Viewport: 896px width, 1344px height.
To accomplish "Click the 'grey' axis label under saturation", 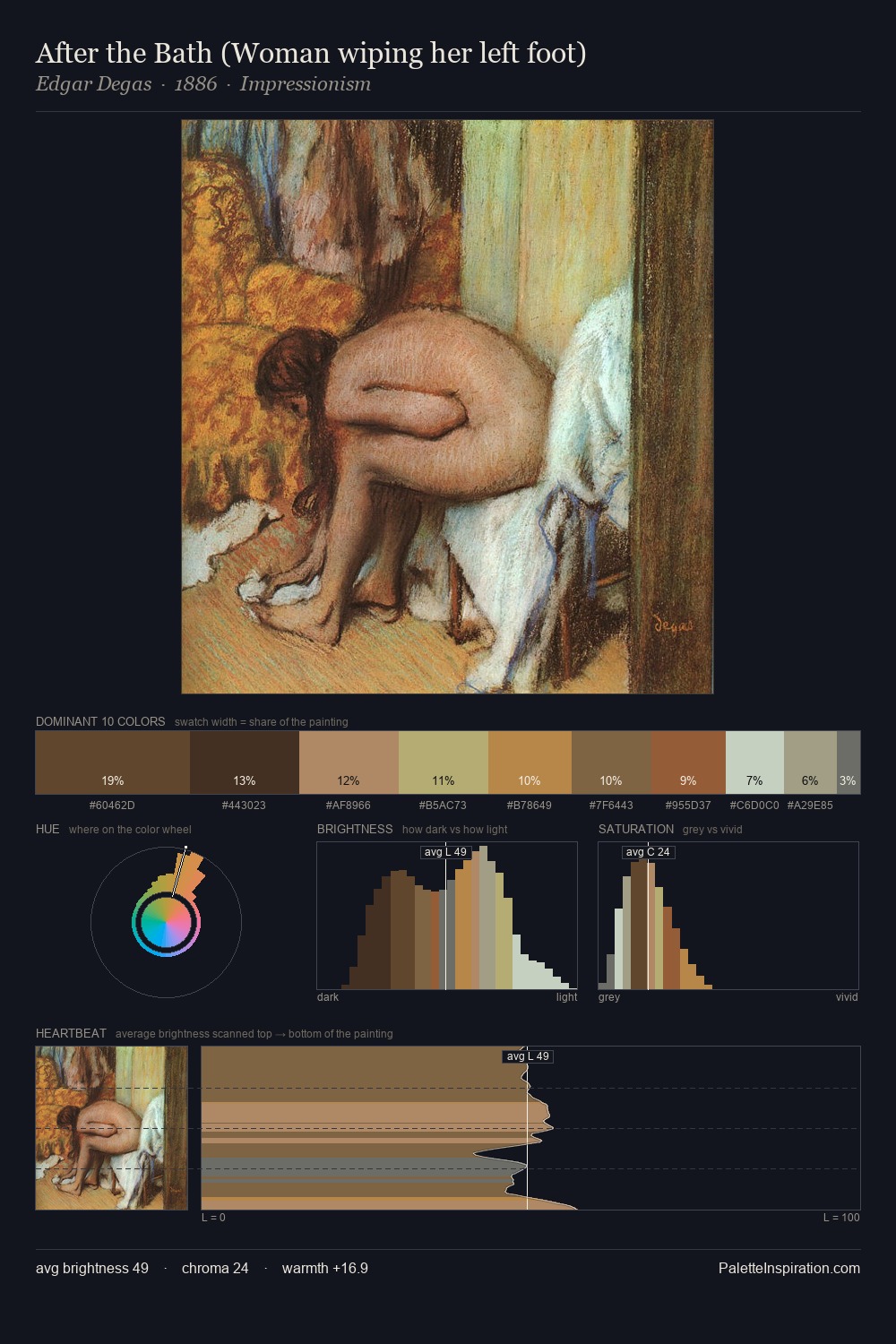I will click(609, 997).
